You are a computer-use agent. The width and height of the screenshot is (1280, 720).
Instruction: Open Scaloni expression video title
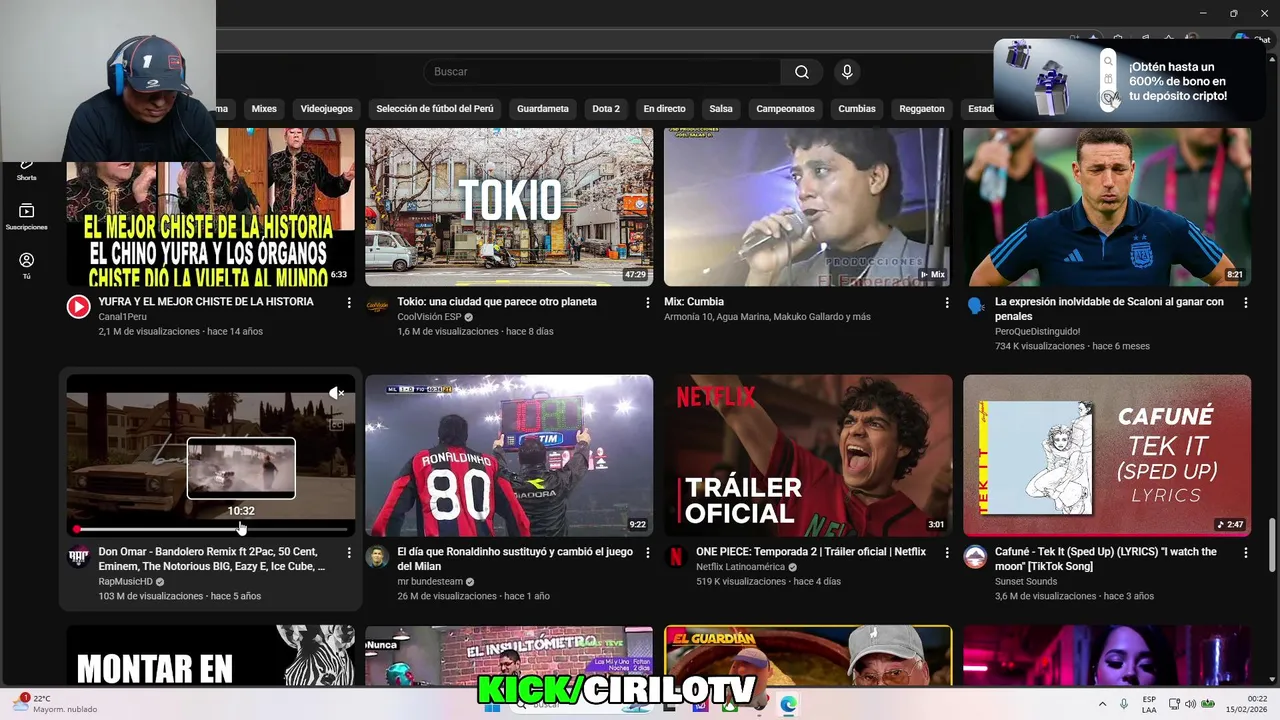1109,309
